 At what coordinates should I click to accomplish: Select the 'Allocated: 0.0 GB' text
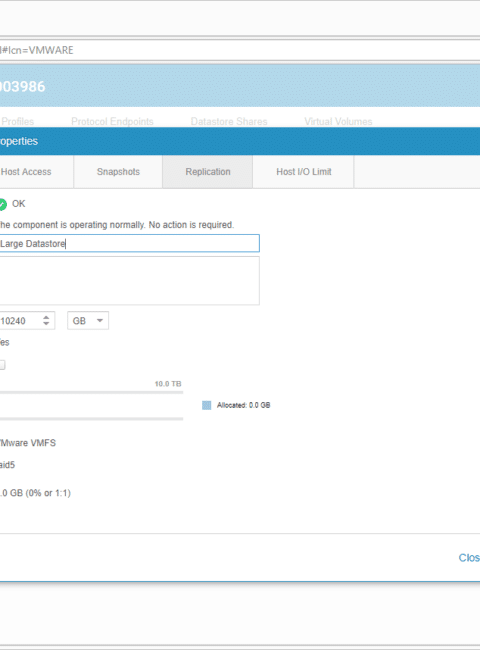243,405
